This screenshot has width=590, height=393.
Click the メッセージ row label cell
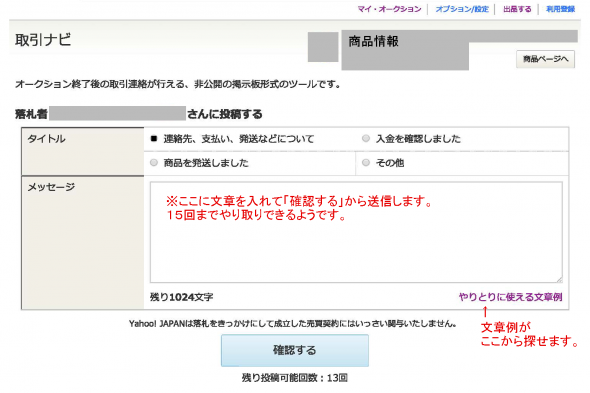click(x=83, y=242)
